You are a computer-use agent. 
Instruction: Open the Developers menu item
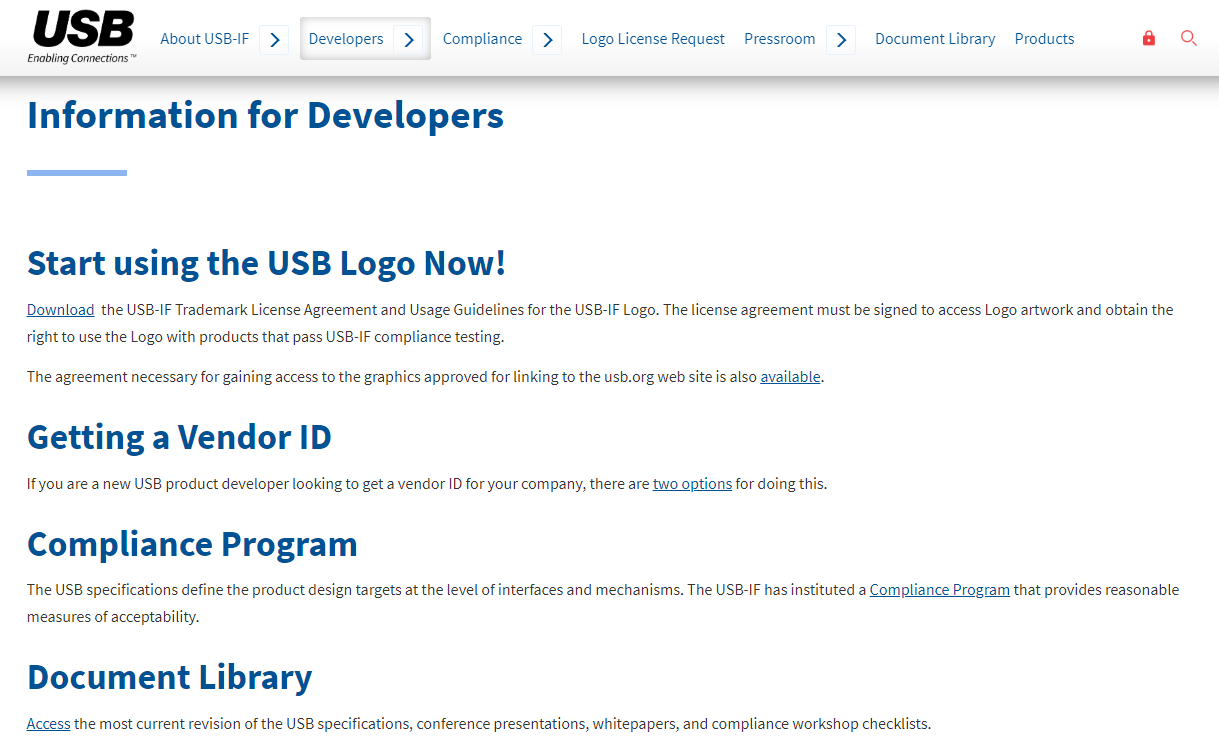346,39
